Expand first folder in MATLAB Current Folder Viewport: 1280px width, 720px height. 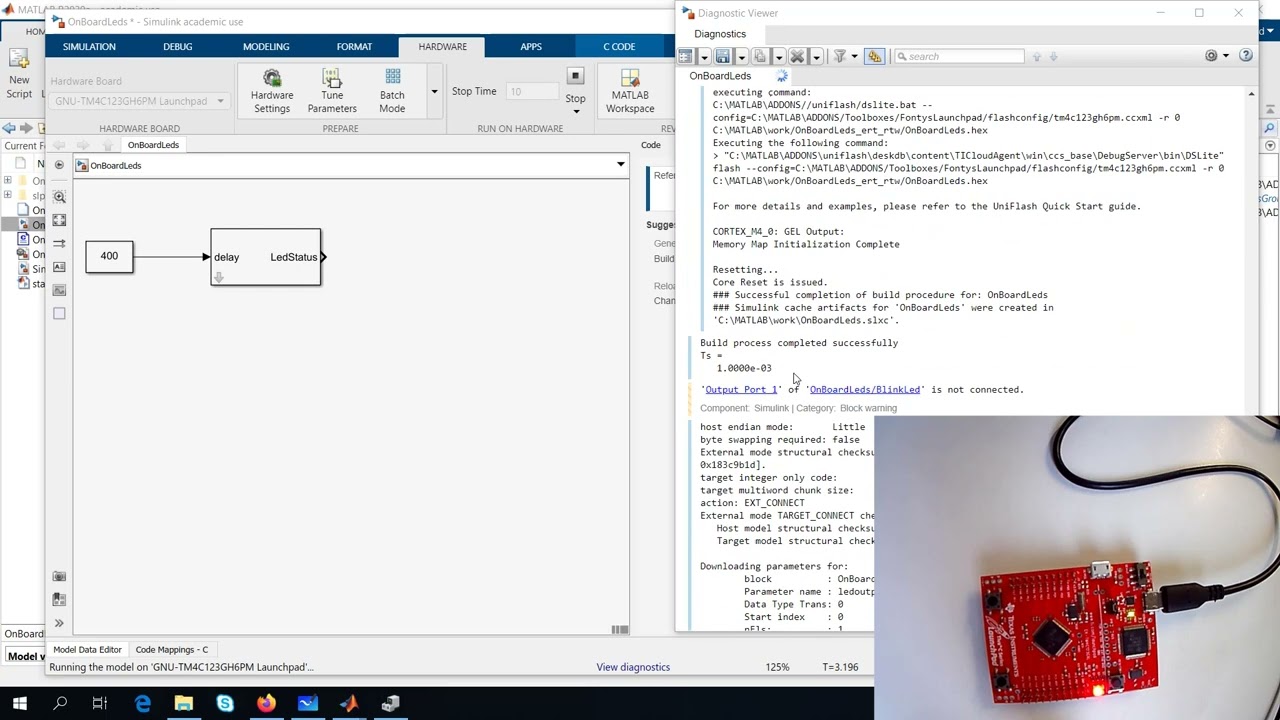8,181
